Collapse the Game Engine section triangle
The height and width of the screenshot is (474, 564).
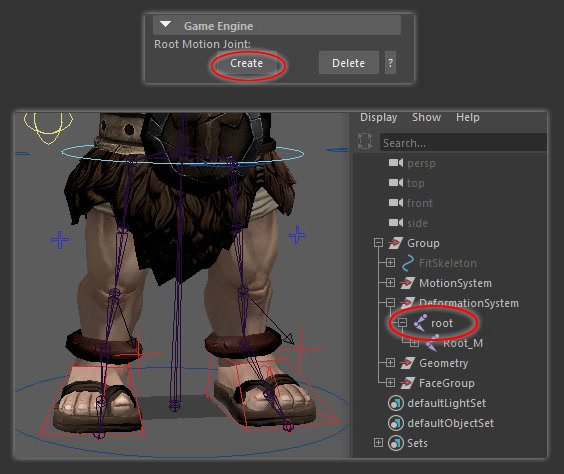pyautogui.click(x=165, y=24)
